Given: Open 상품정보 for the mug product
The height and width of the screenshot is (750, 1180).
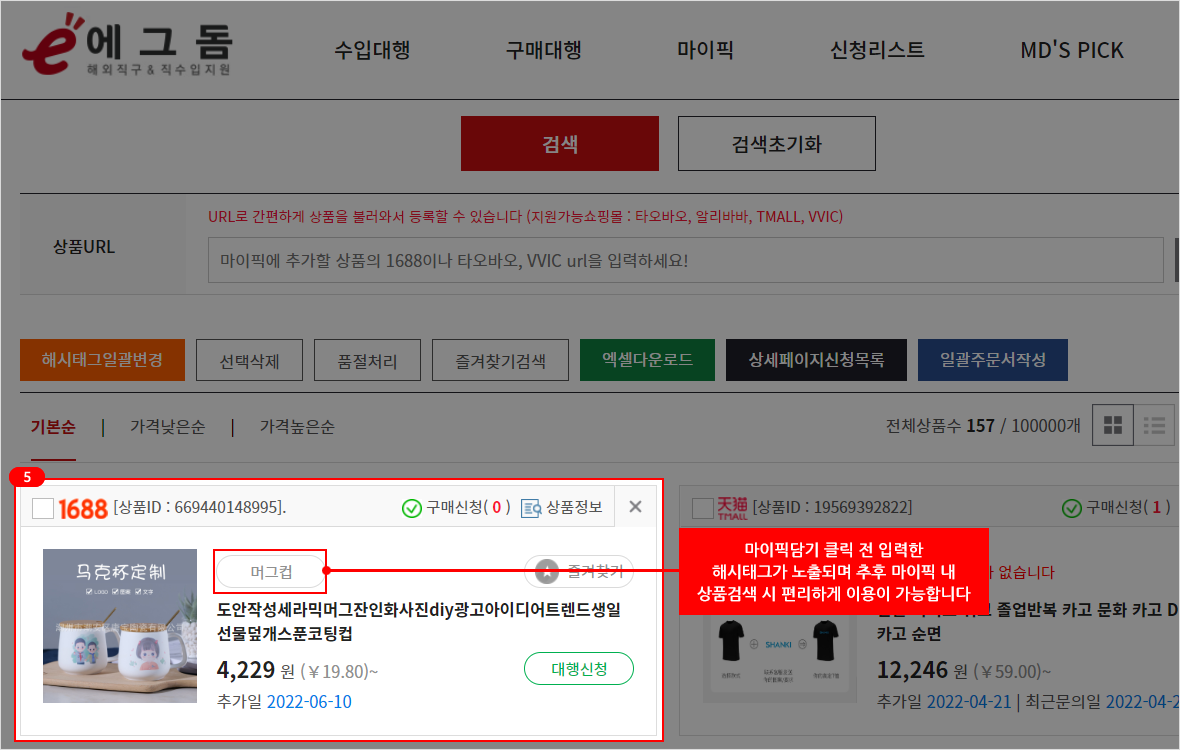Looking at the screenshot, I should 563,507.
